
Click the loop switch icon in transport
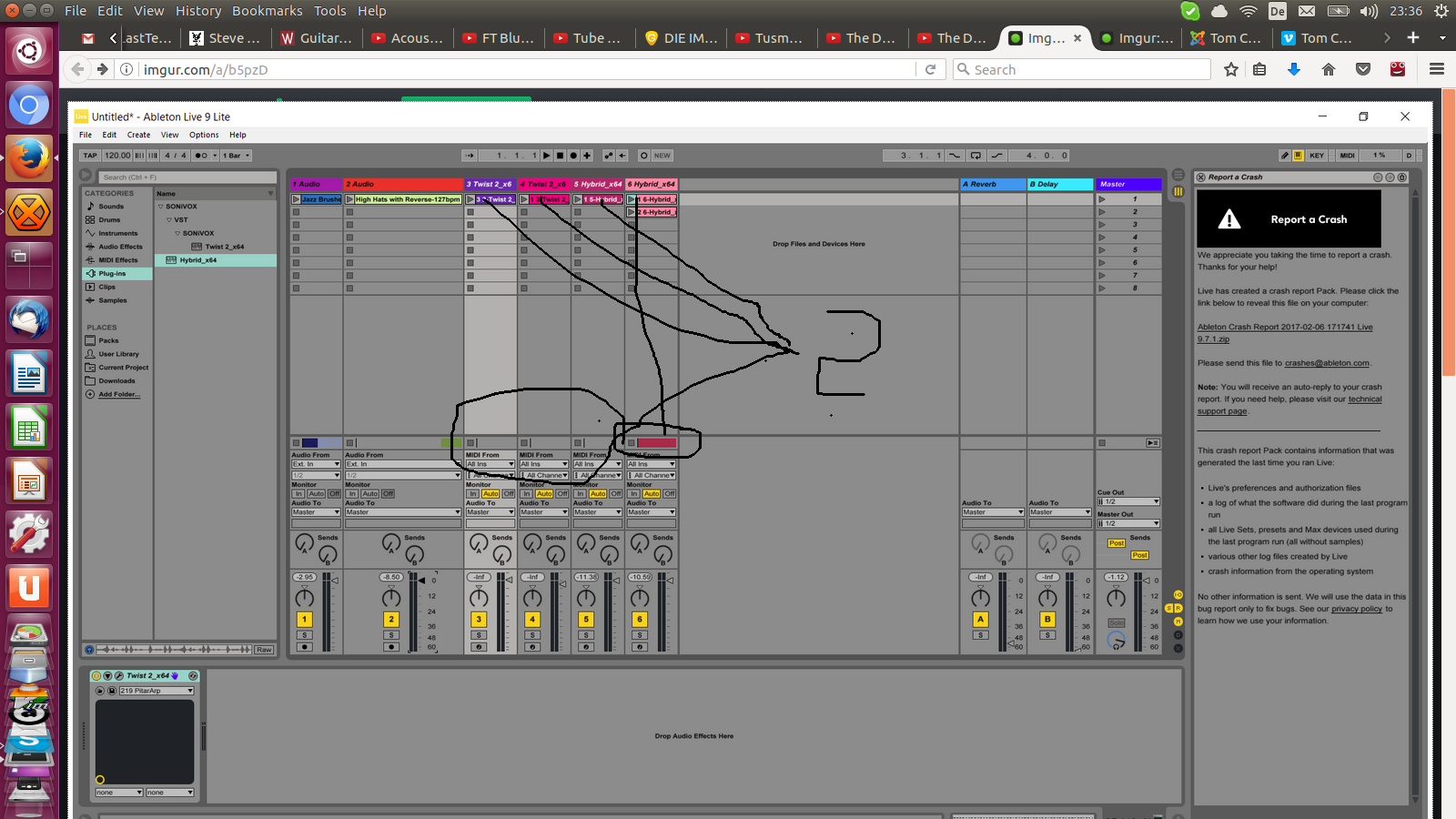pos(976,156)
